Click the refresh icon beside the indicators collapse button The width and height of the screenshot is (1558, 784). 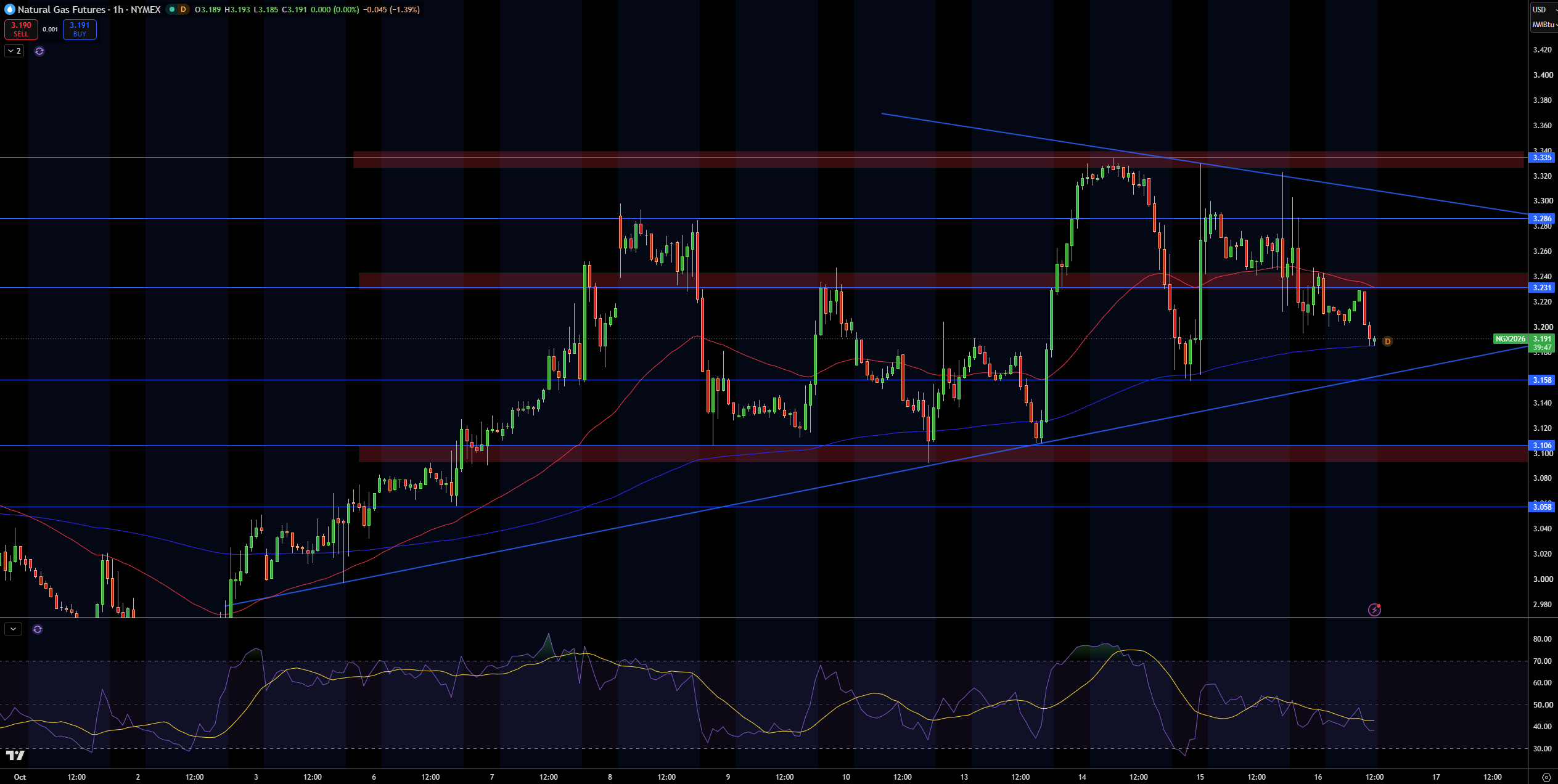point(39,51)
